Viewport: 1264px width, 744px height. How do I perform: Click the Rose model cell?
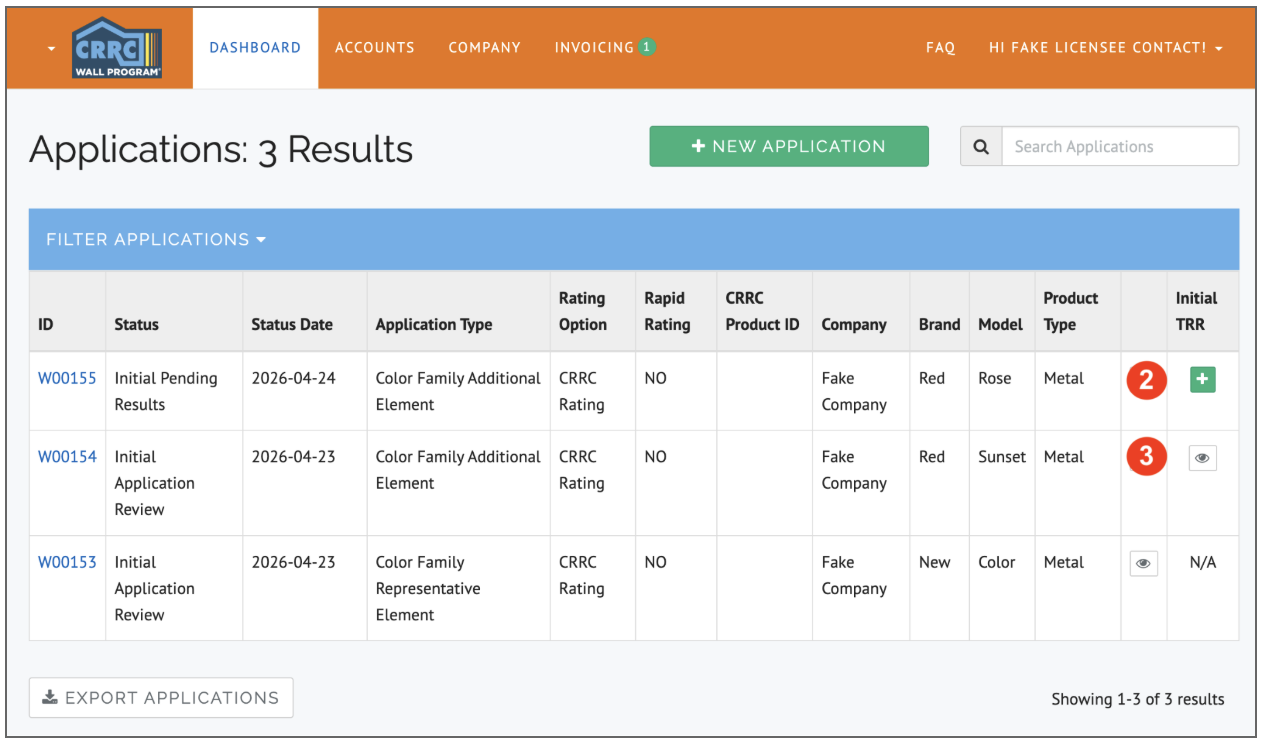coord(1002,391)
